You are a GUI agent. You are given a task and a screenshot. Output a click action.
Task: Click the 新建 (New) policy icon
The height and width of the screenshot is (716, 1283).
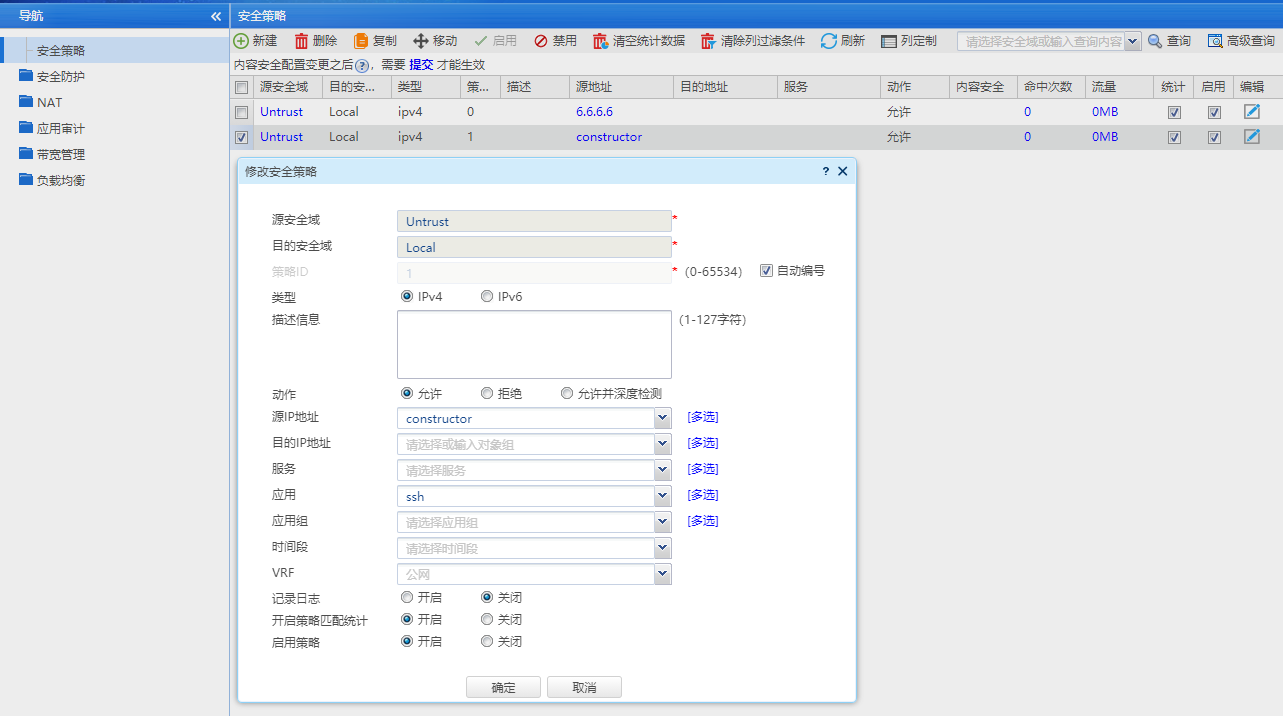tap(241, 41)
